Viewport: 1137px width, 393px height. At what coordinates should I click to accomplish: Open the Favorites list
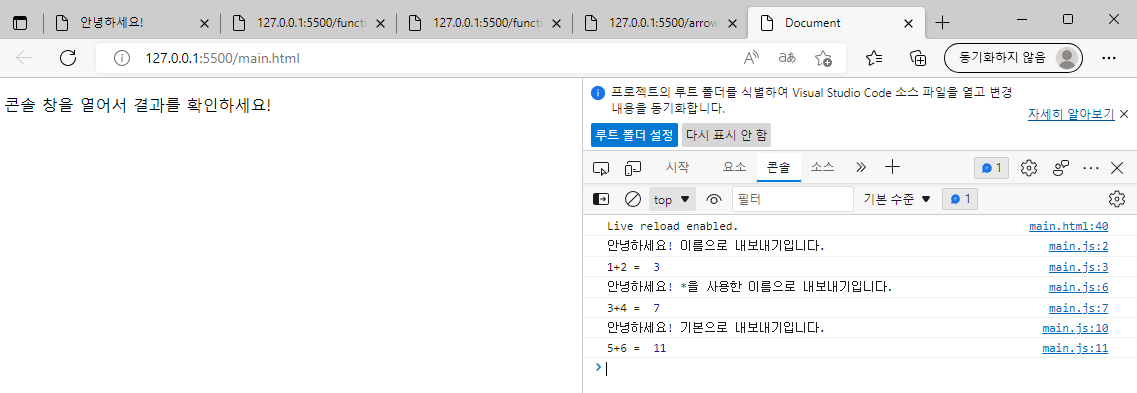875,58
